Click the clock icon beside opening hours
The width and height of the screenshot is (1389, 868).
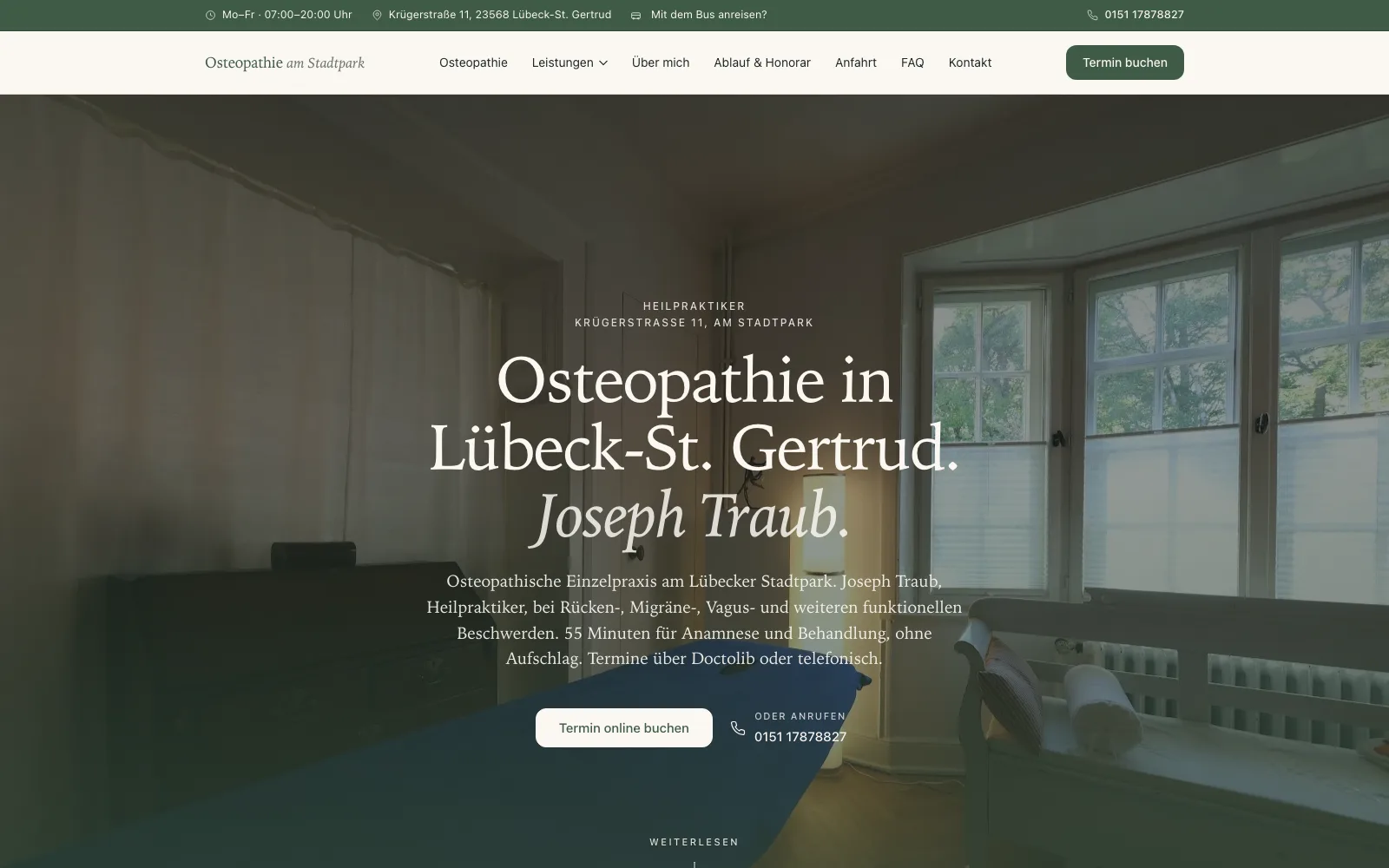click(210, 15)
